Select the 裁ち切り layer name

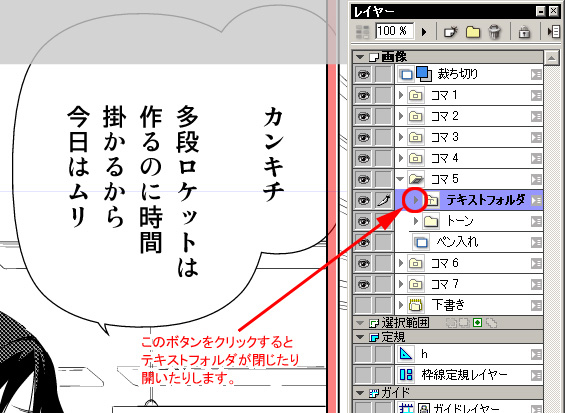[x=458, y=74]
